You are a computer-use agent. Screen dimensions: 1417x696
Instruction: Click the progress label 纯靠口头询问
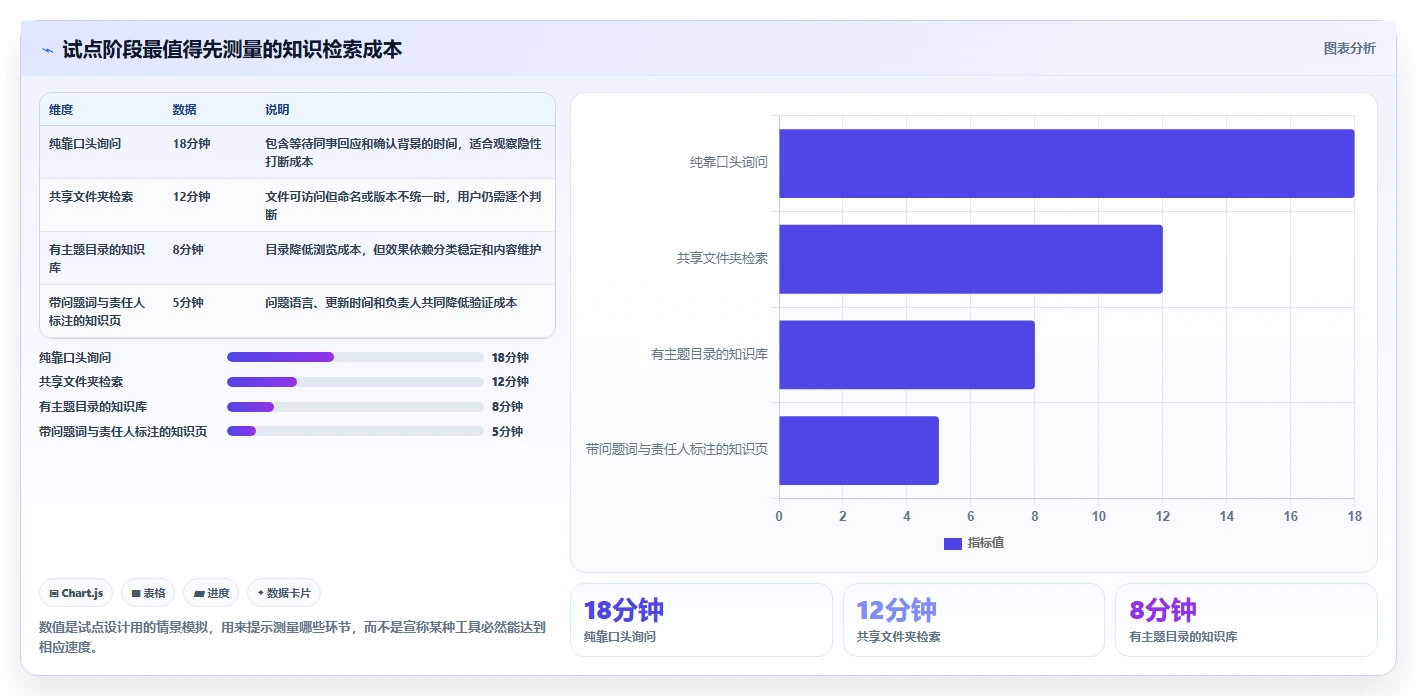click(75, 357)
